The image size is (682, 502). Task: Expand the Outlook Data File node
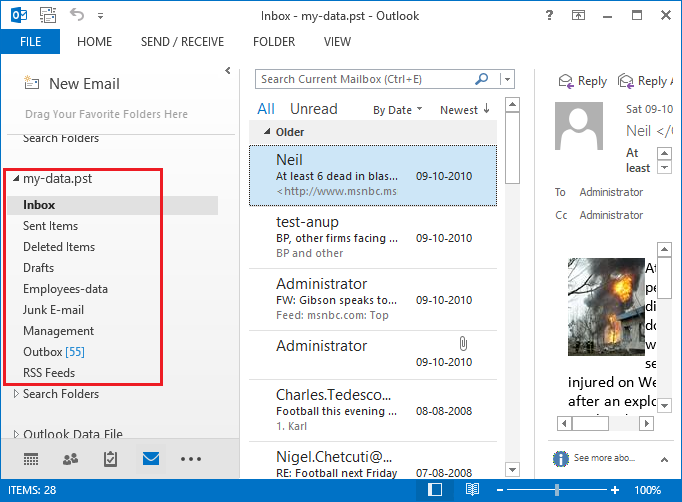[16, 434]
